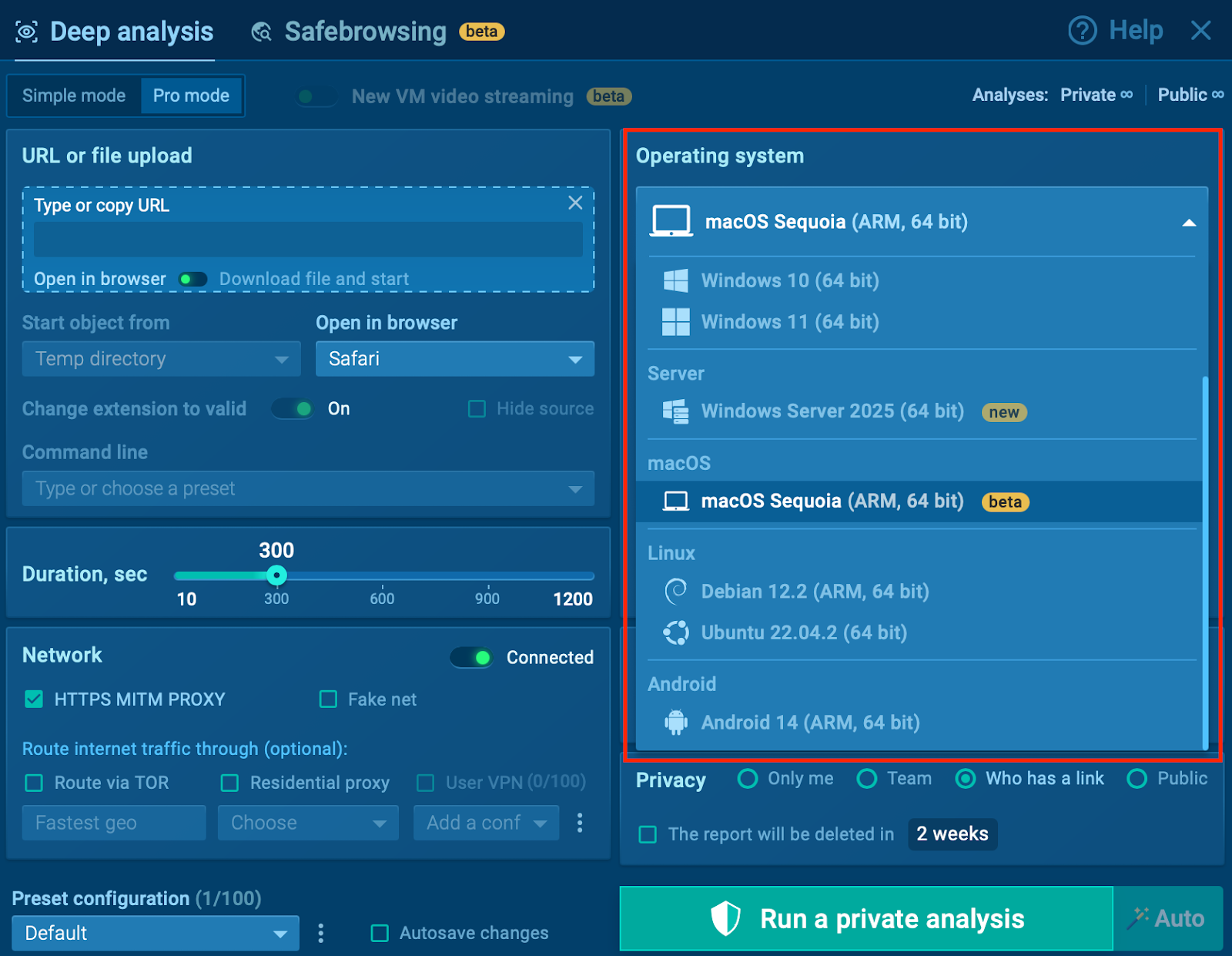Clear the URL field with X icon

point(574,203)
